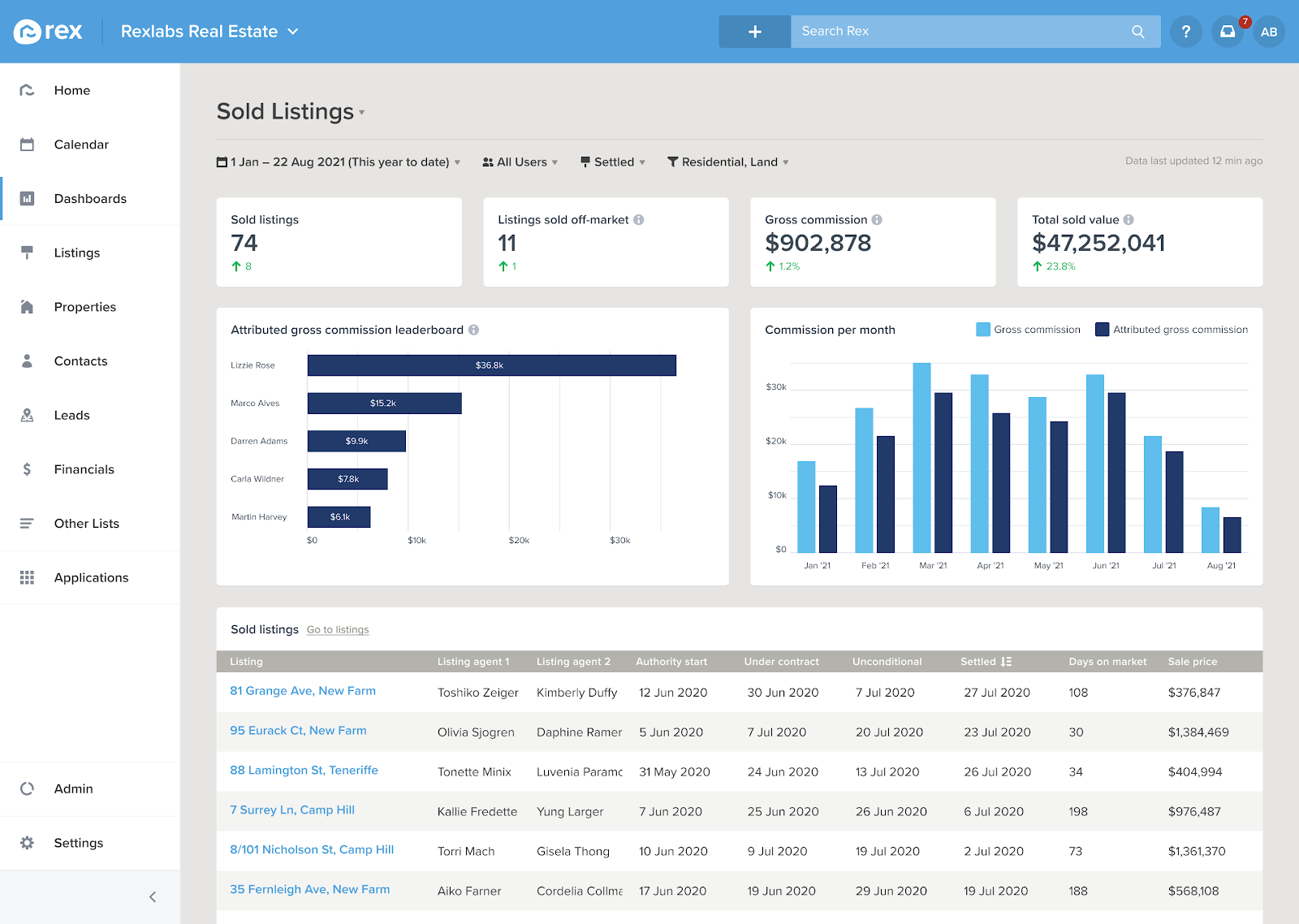This screenshot has width=1299, height=924.
Task: Click the plus add button in header
Action: point(754,32)
